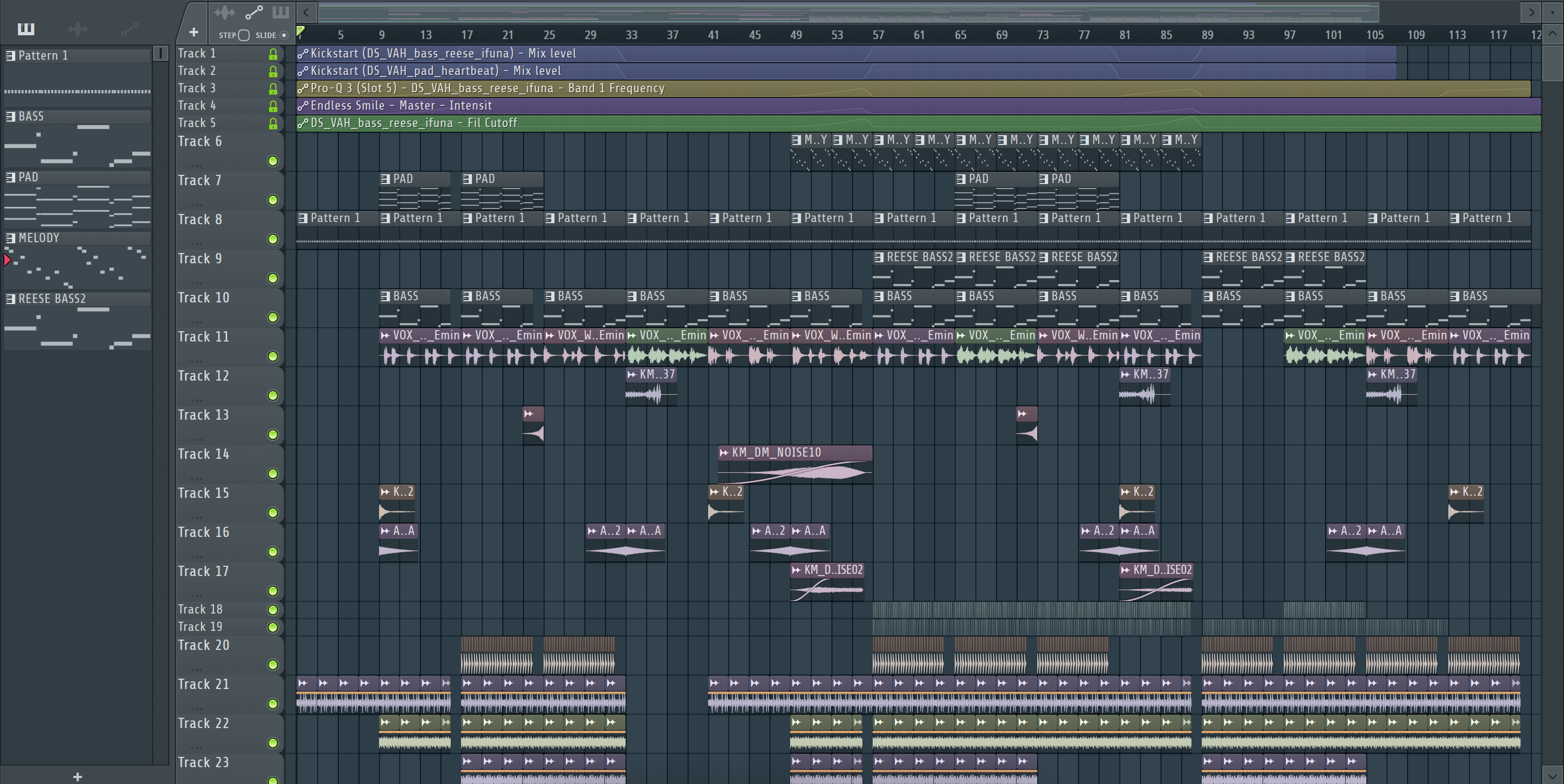Mute Track 21 with its green LED
The image size is (1564, 784).
273,704
